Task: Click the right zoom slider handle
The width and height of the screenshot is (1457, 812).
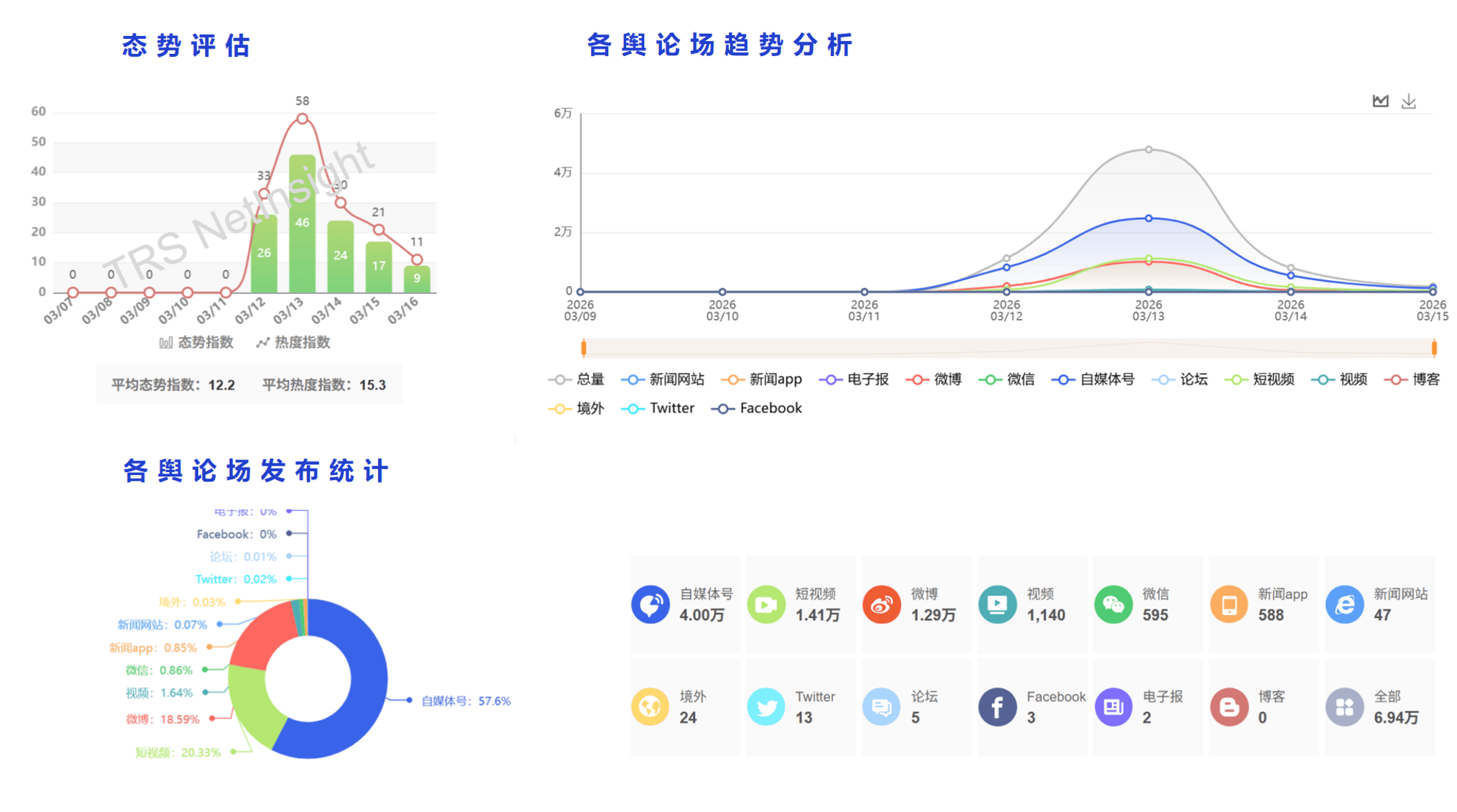Action: [1433, 349]
